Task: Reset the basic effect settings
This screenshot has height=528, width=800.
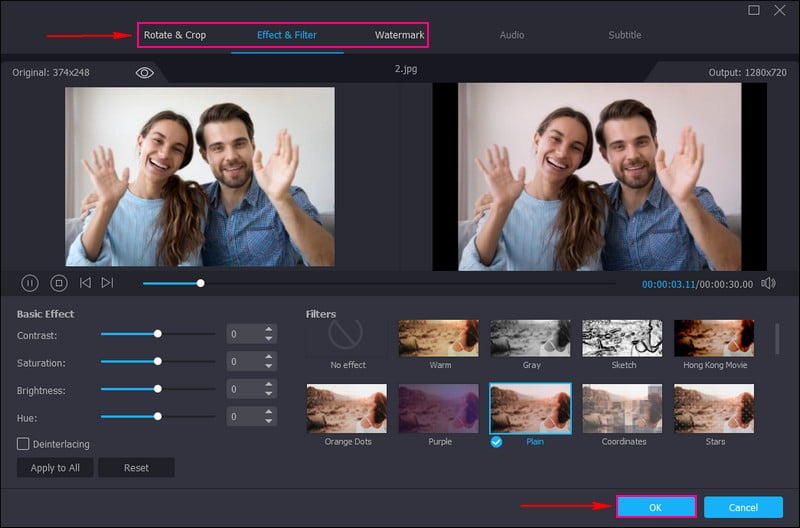Action: point(136,468)
